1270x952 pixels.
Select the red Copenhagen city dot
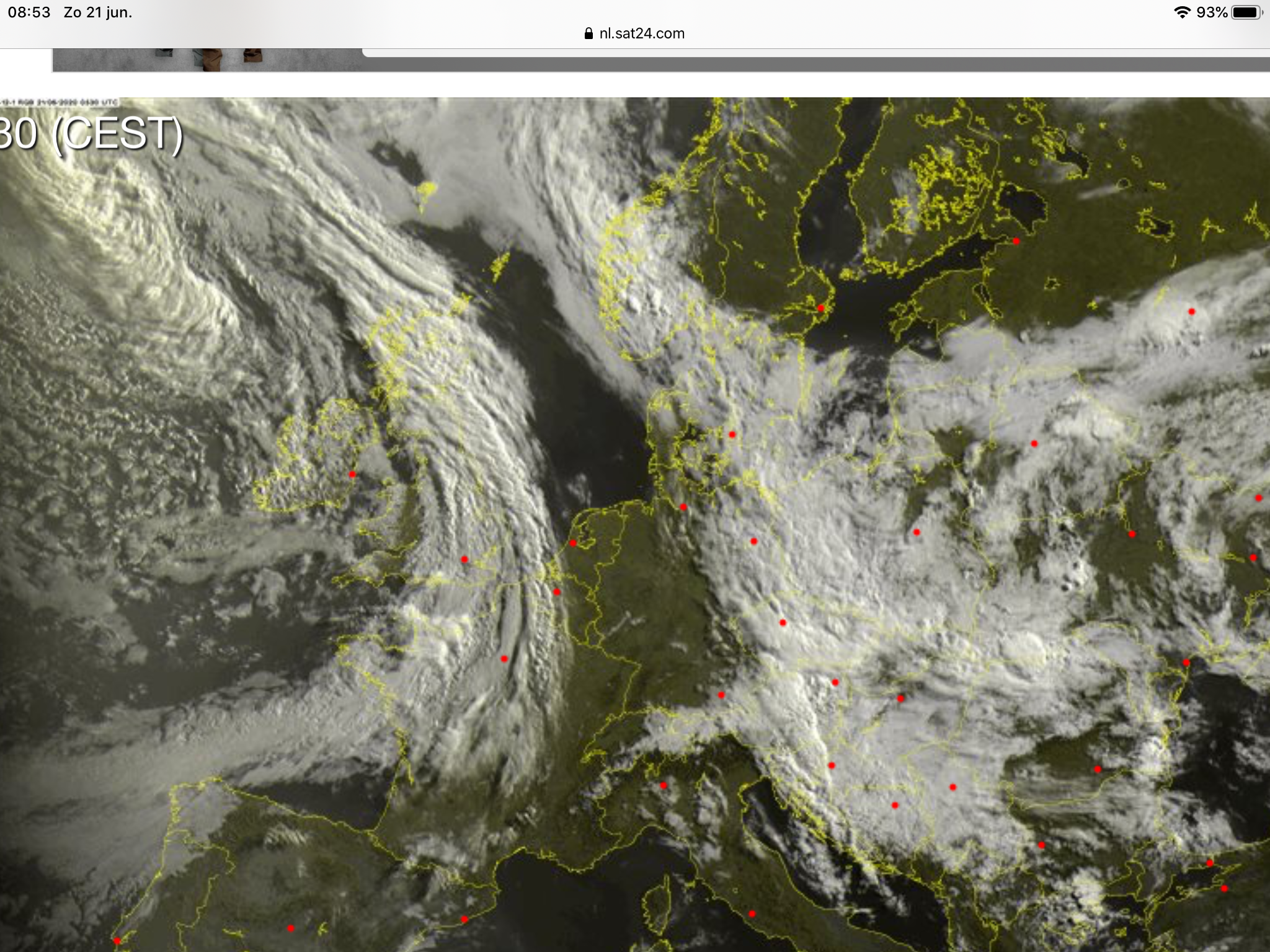[732, 434]
